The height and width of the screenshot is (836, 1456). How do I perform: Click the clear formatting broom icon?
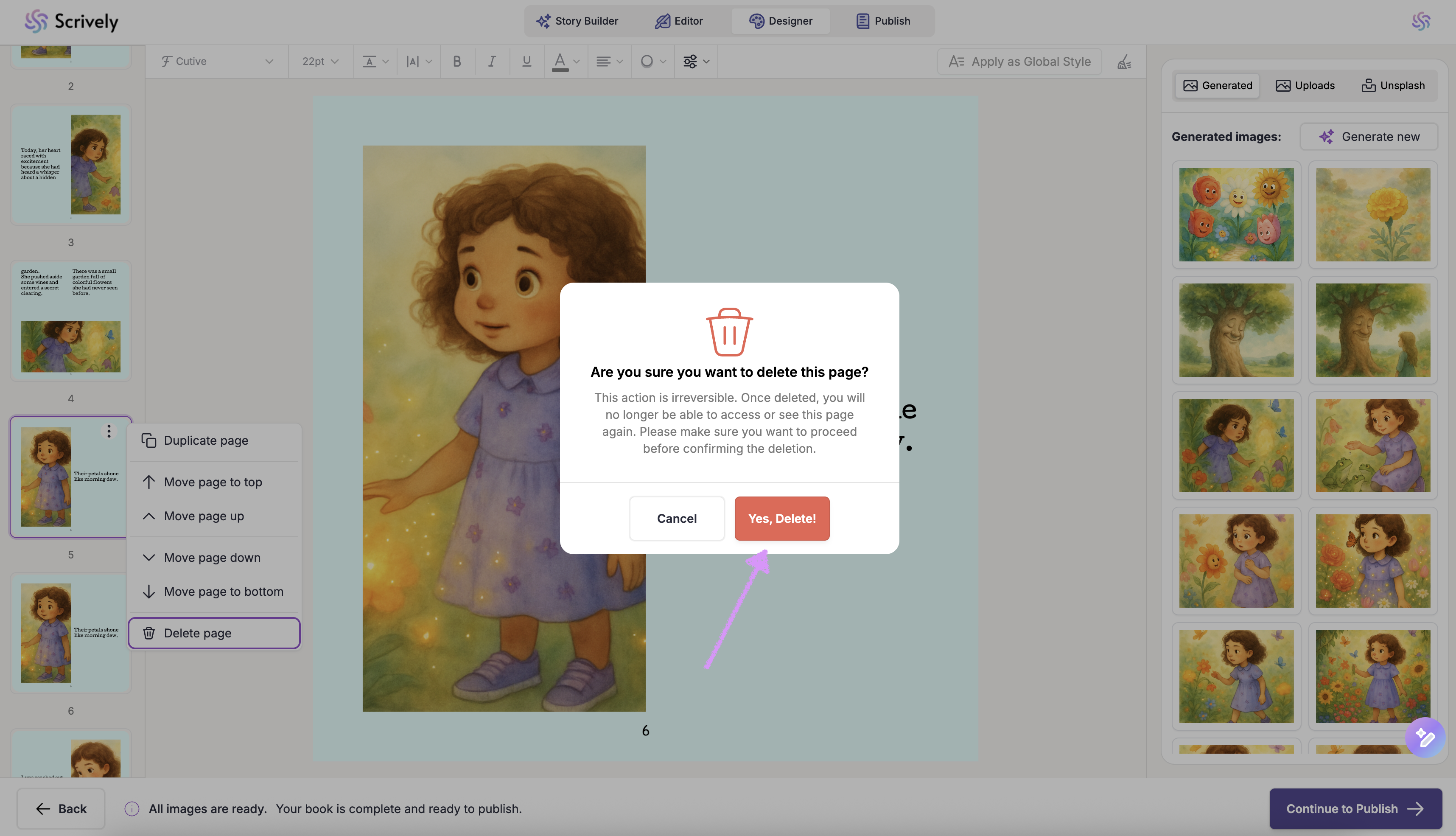[1124, 62]
